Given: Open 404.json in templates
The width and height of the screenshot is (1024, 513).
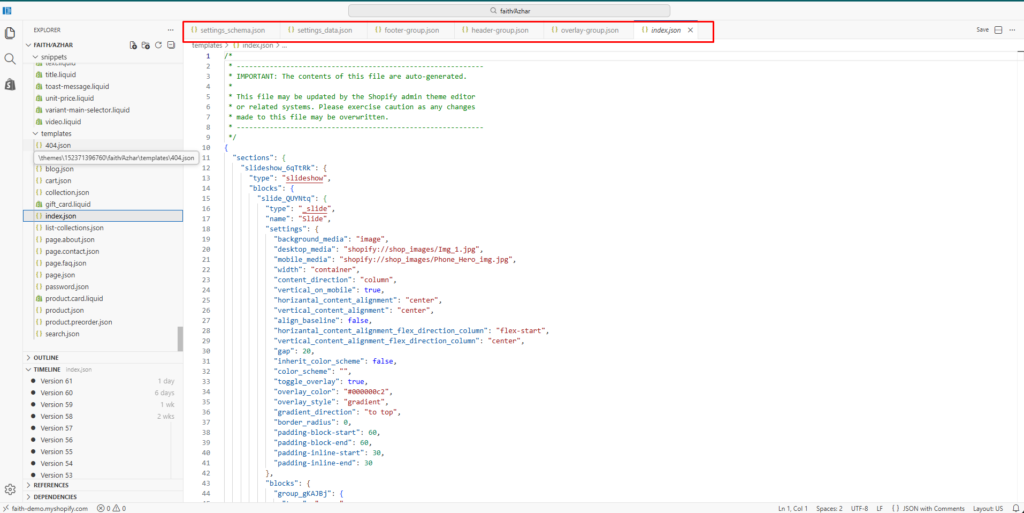Looking at the screenshot, I should 58,145.
